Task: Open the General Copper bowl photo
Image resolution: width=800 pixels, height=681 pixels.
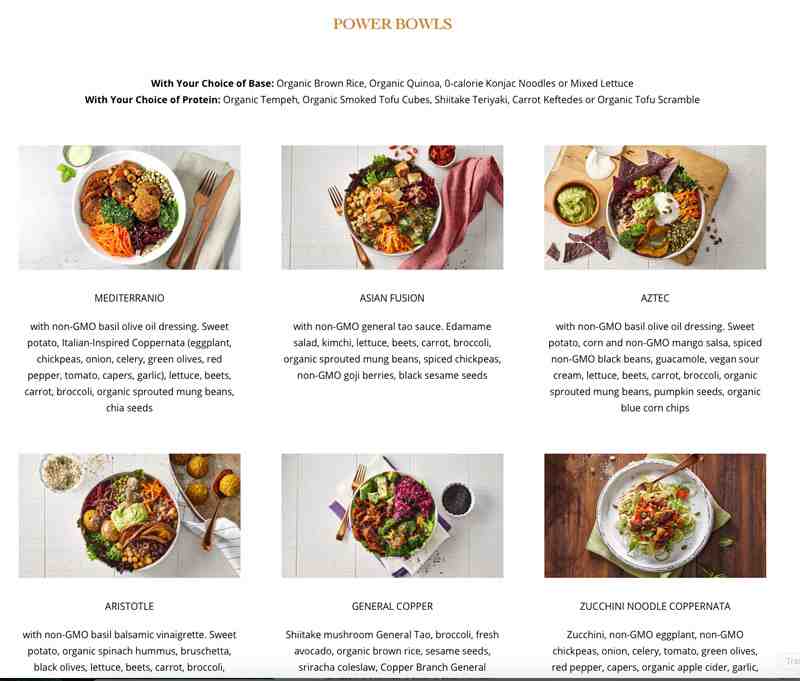Action: (x=392, y=516)
